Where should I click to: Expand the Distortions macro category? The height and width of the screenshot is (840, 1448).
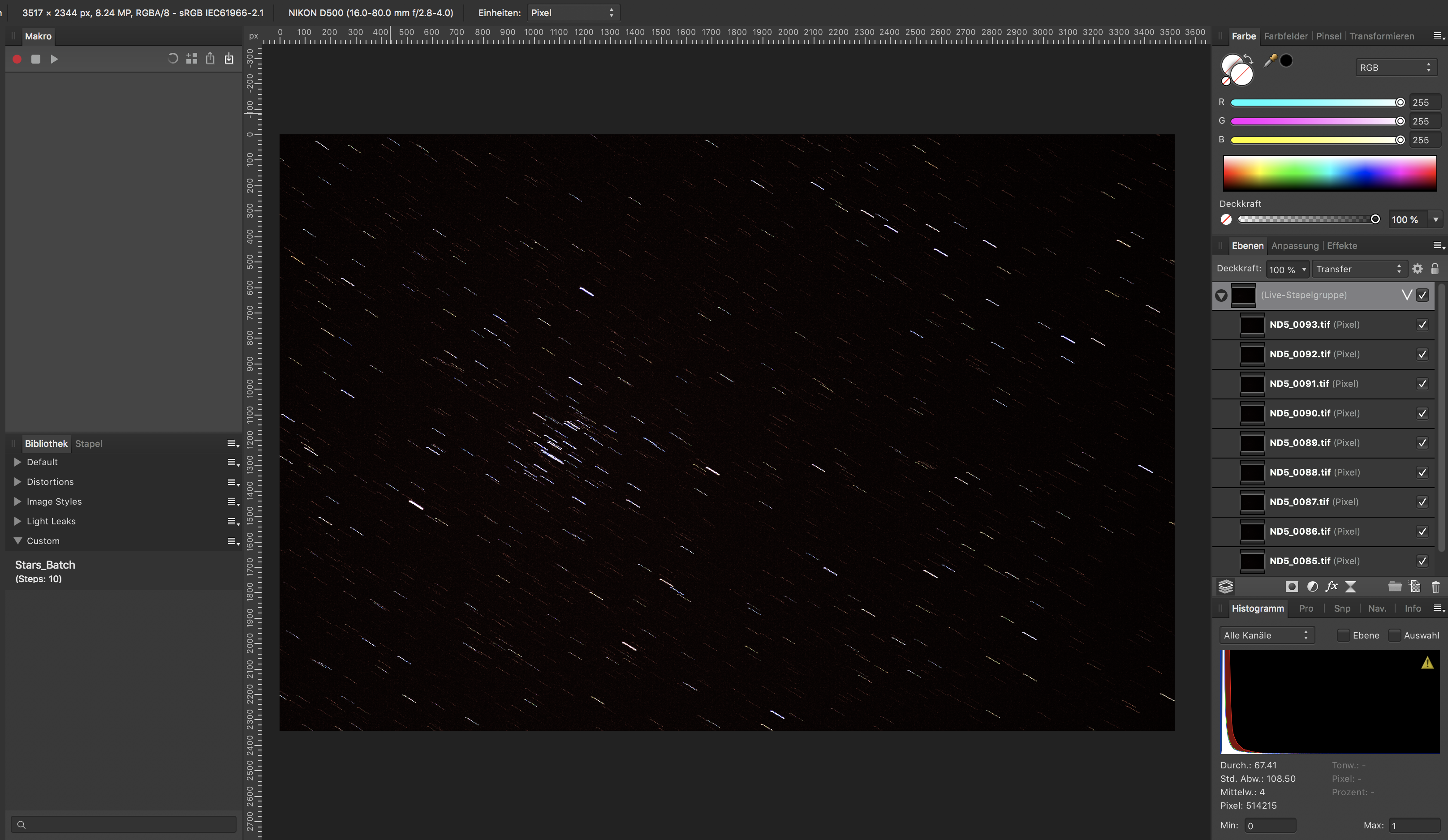17,482
